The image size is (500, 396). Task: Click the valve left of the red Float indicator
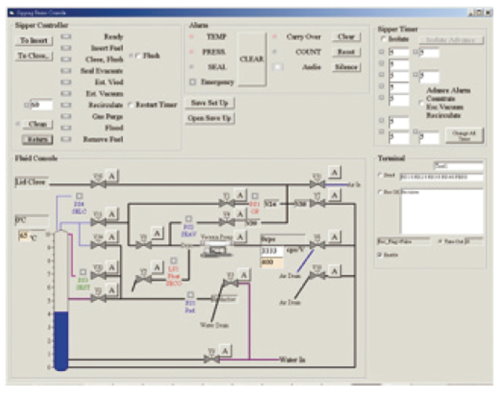click(x=143, y=279)
